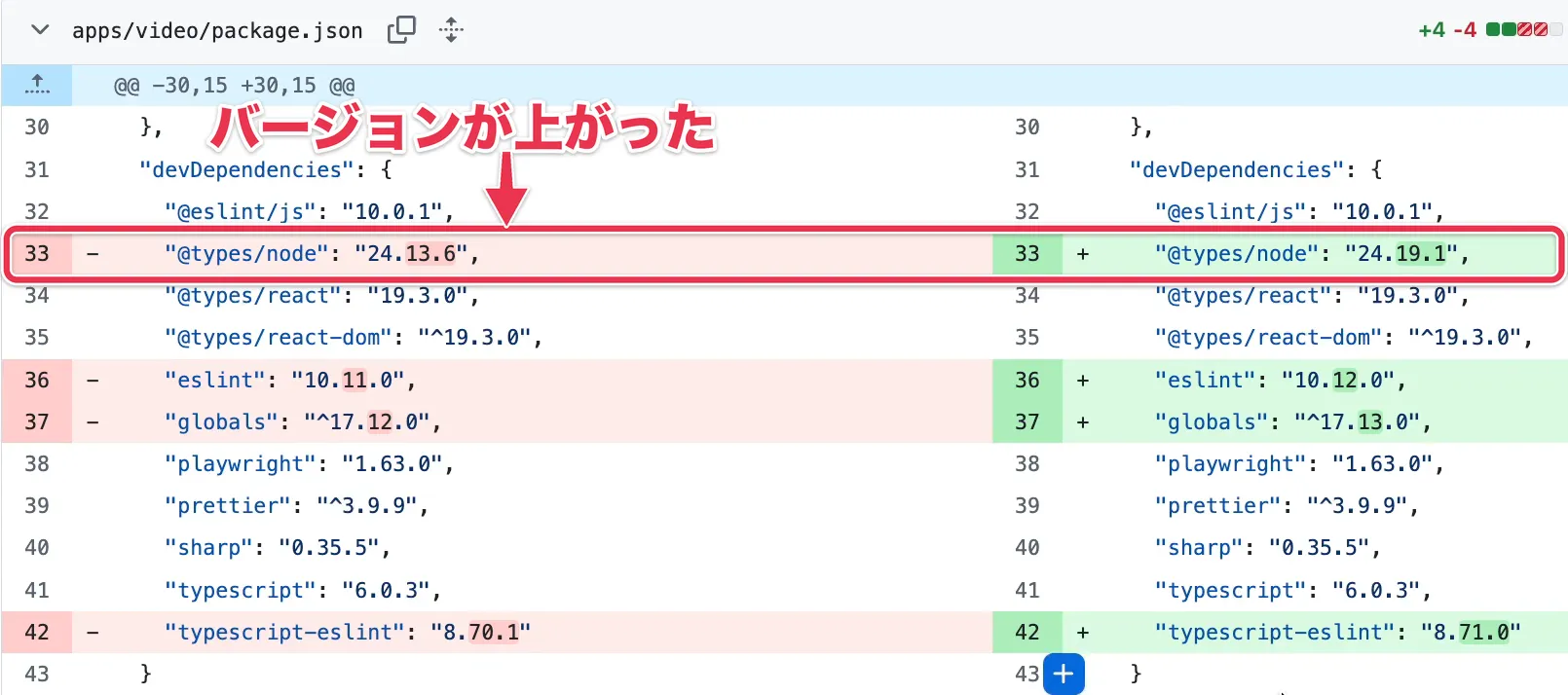Click the +4 additions count
1568x695 pixels.
click(1432, 30)
